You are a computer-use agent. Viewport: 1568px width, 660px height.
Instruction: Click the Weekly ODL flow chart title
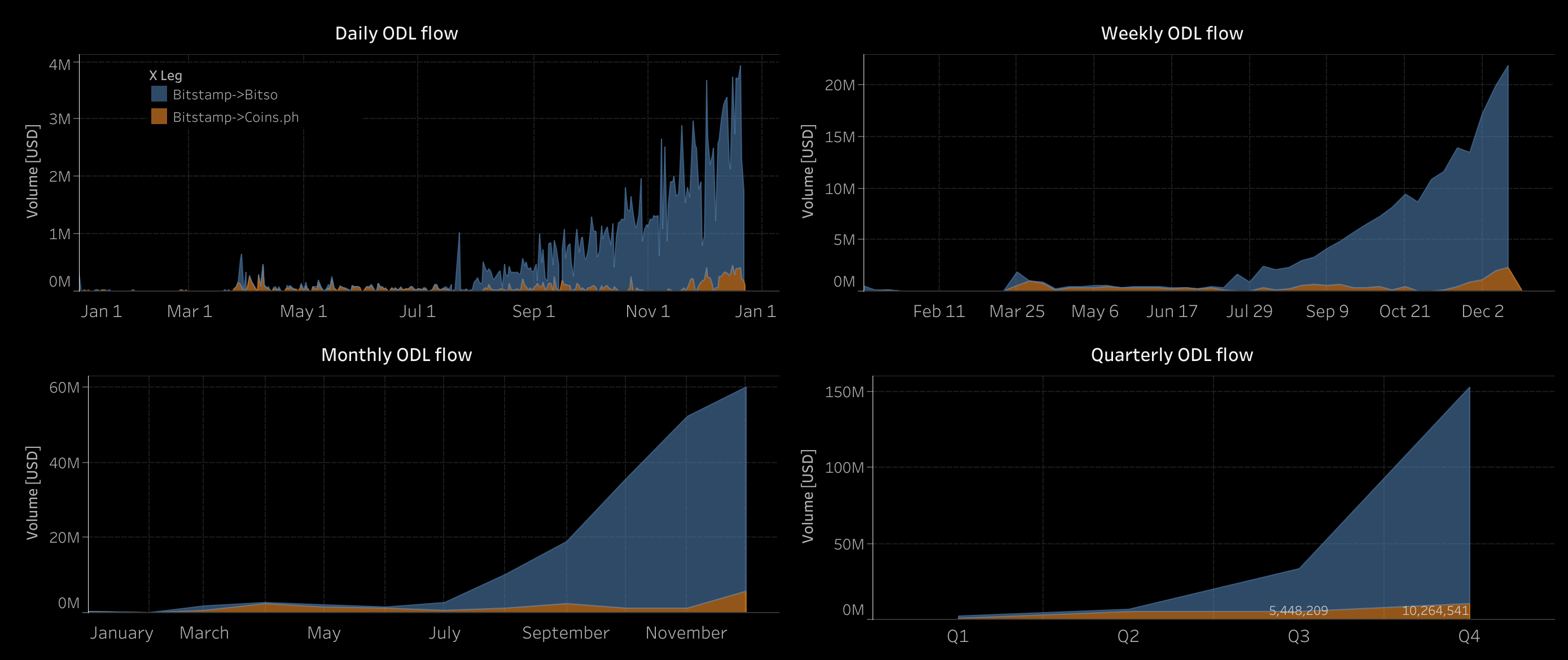click(1172, 33)
